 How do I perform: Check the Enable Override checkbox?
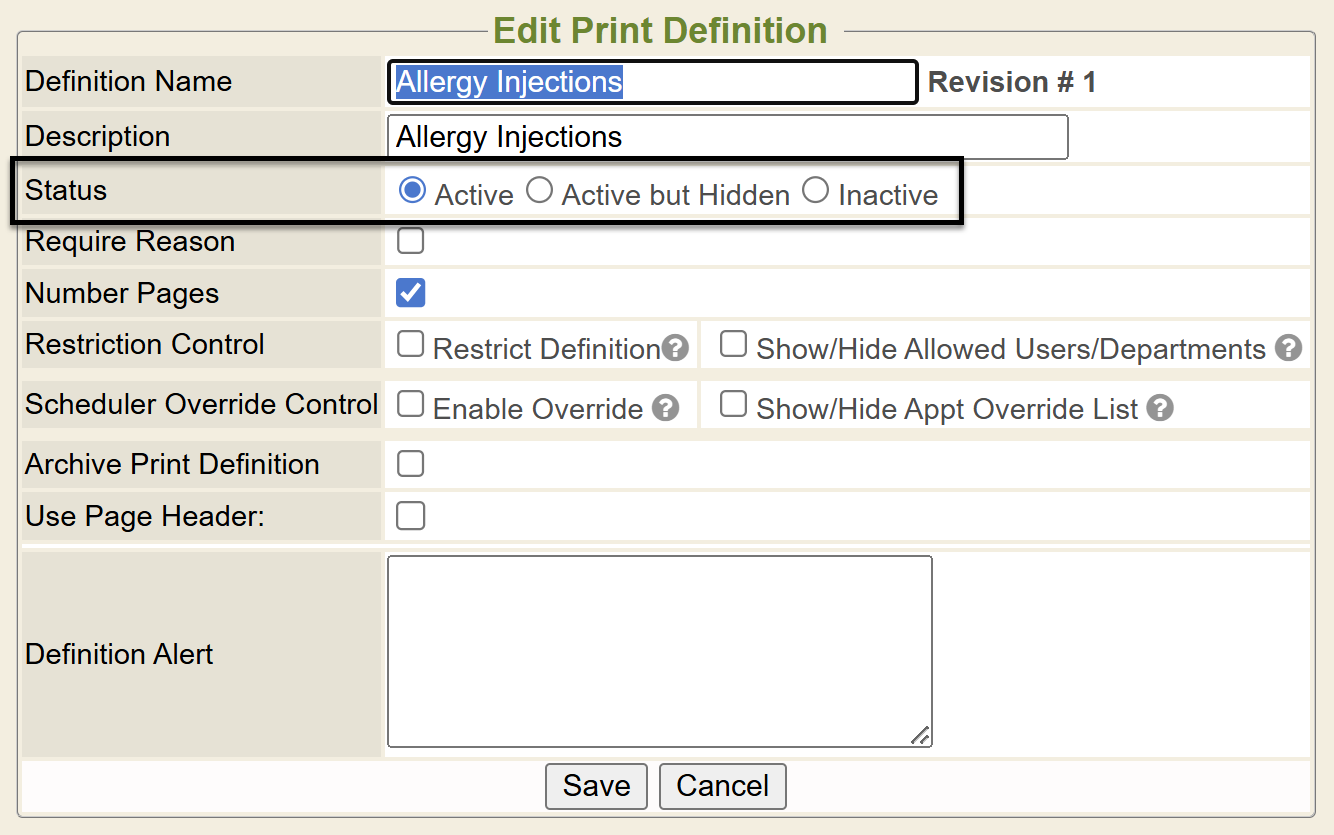(x=411, y=405)
